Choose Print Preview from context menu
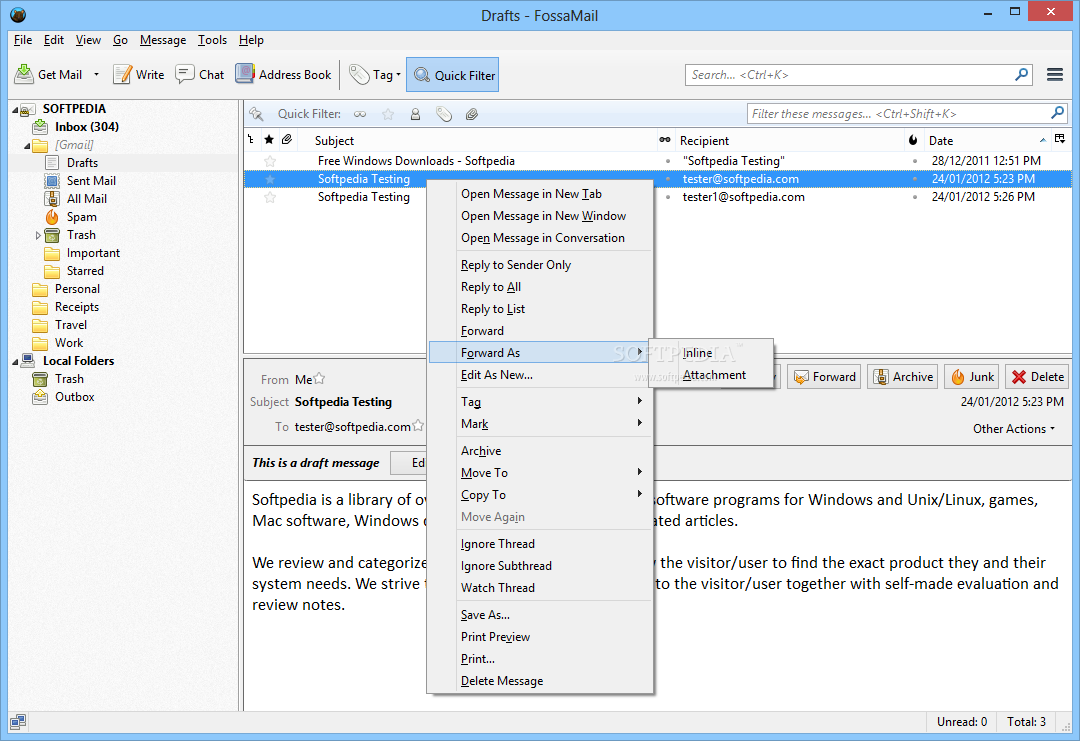The height and width of the screenshot is (741, 1080). 540,636
